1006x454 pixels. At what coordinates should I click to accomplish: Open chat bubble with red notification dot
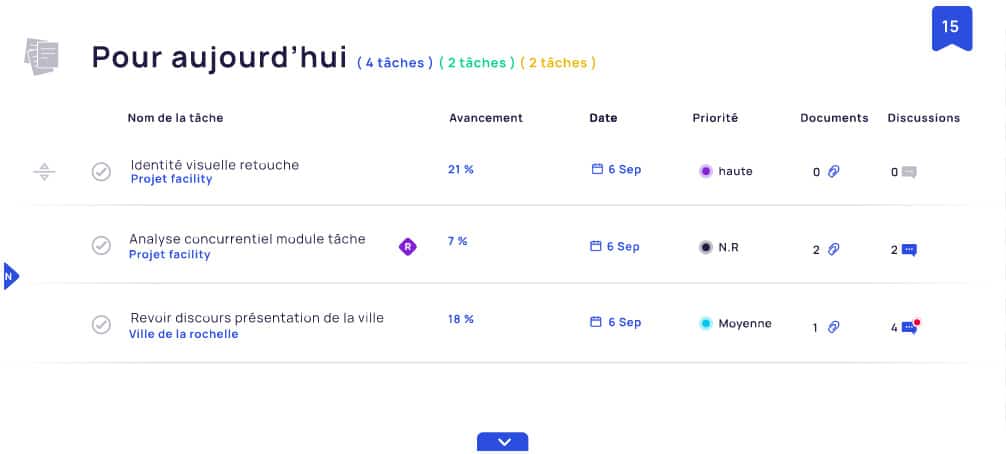point(910,327)
